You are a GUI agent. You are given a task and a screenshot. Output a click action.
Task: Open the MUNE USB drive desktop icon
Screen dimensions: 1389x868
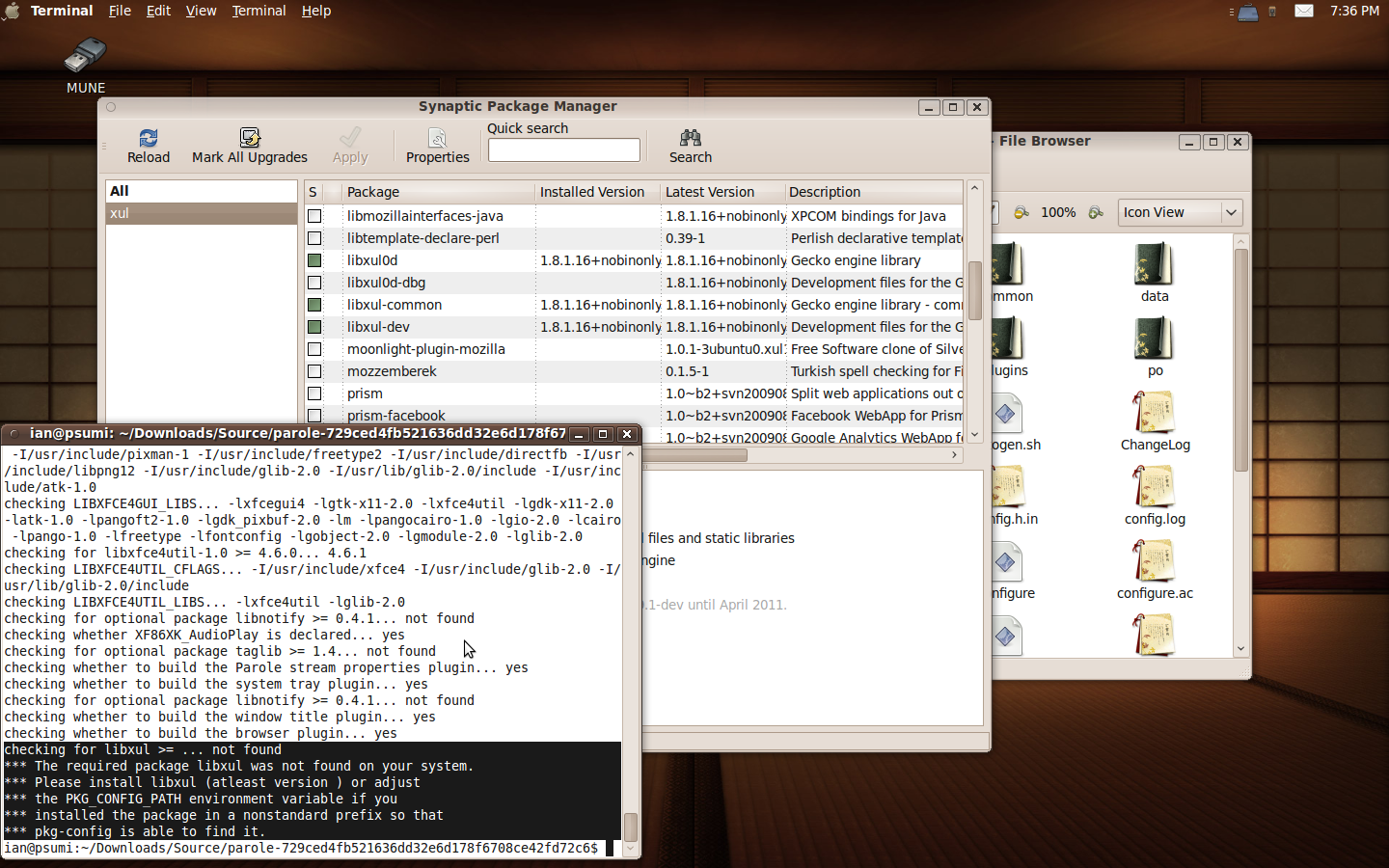[x=86, y=56]
